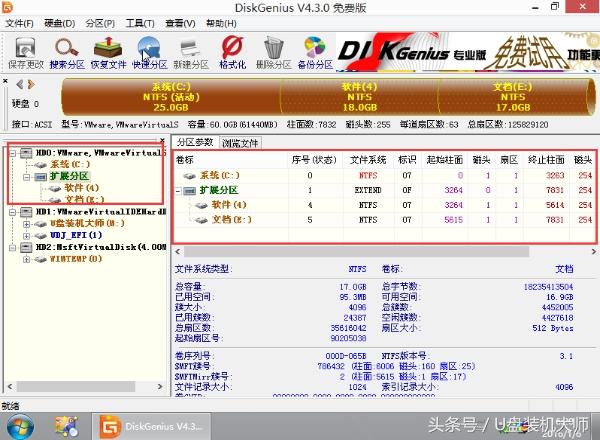This screenshot has width=600, height=440.
Task: Click 系统(C:) row in partition table
Action: coord(385,176)
